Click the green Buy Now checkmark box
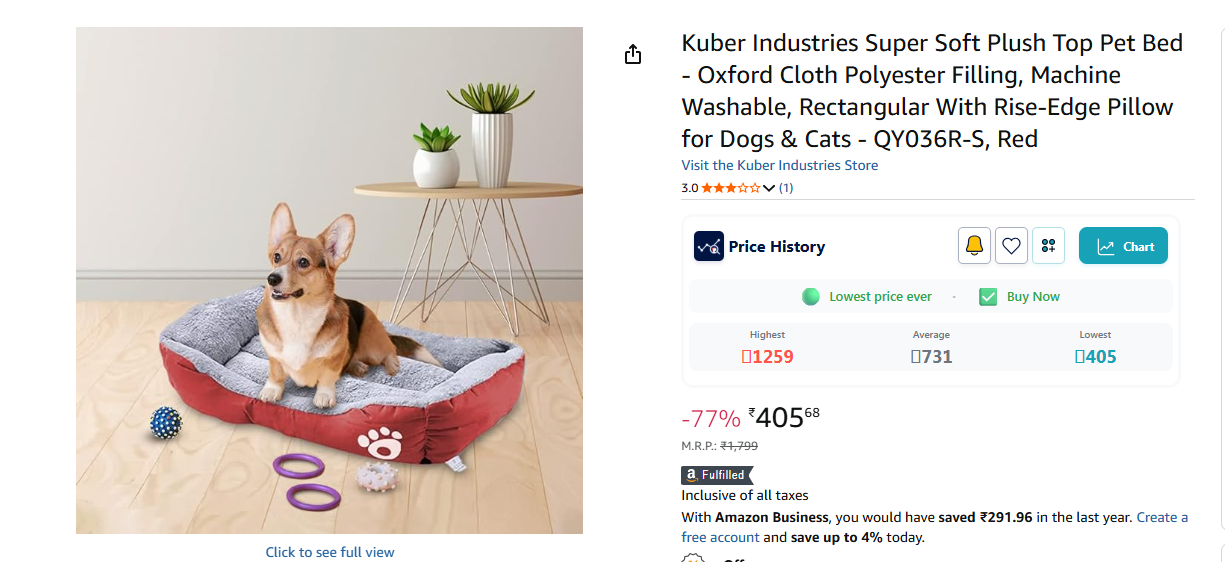Image resolution: width=1225 pixels, height=562 pixels. click(988, 297)
